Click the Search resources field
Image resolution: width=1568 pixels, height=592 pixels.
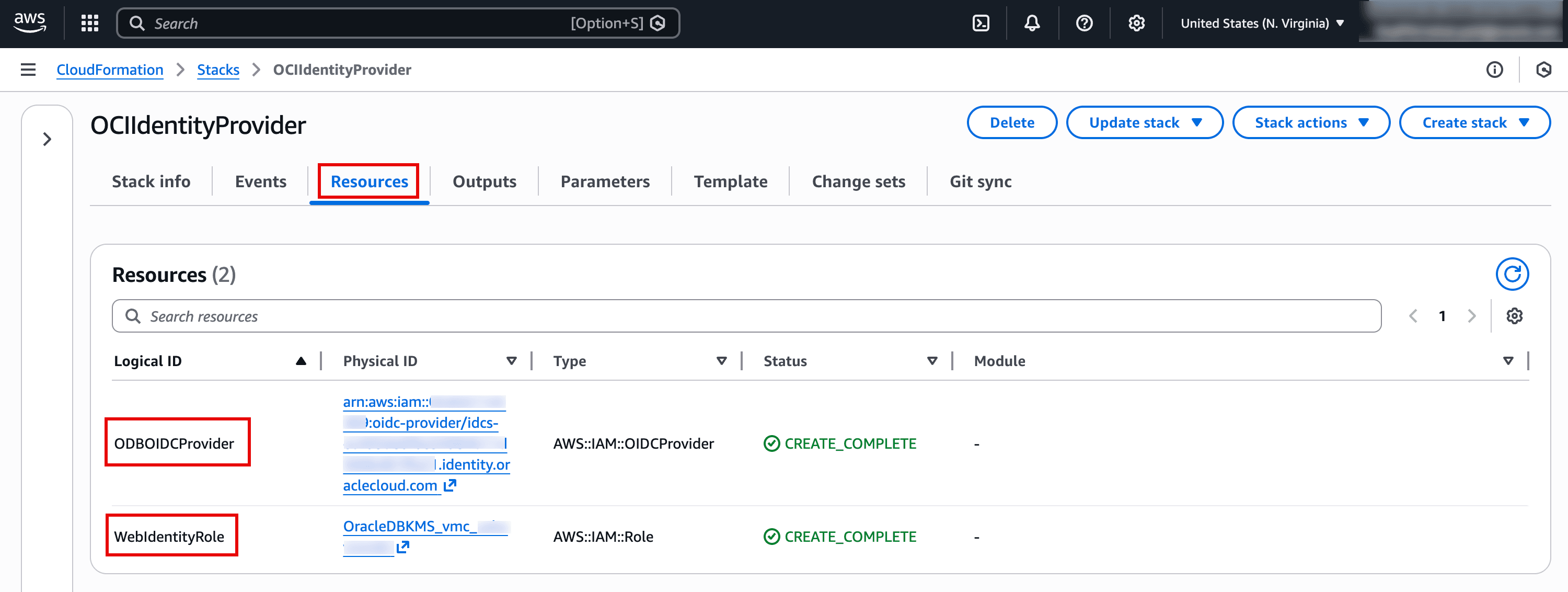click(x=746, y=315)
